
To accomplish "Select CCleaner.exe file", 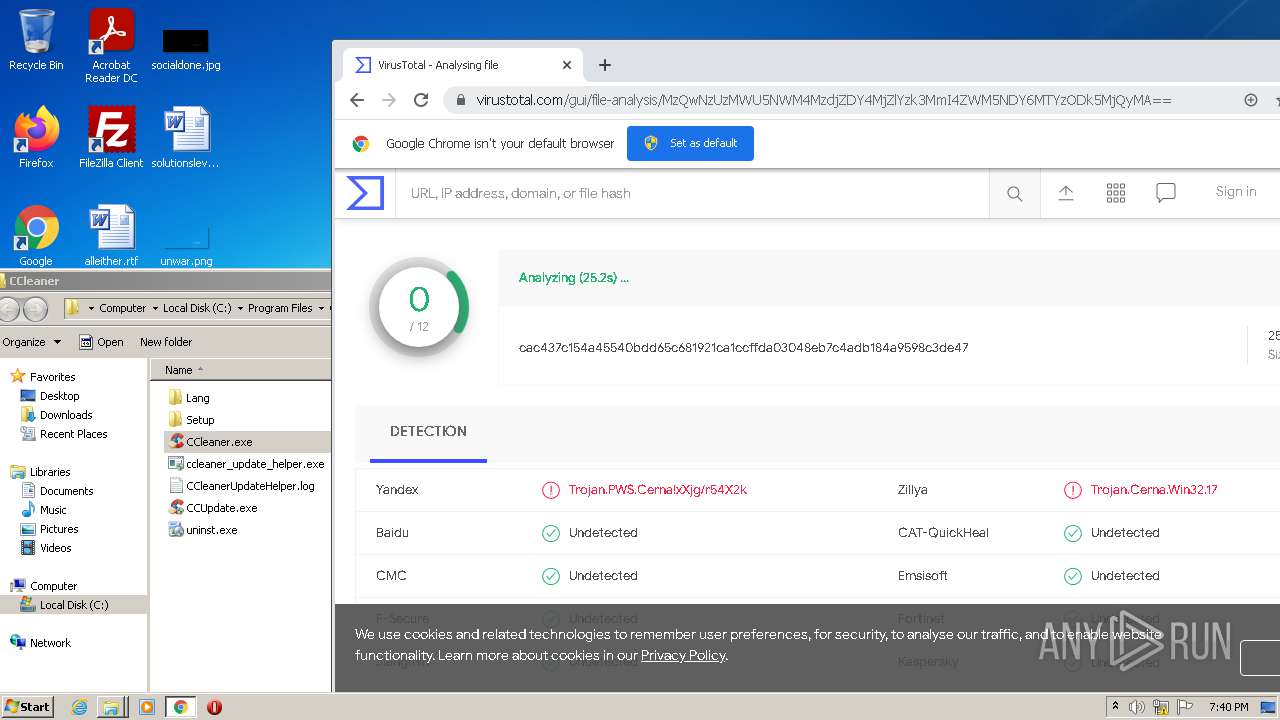I will [211, 442].
